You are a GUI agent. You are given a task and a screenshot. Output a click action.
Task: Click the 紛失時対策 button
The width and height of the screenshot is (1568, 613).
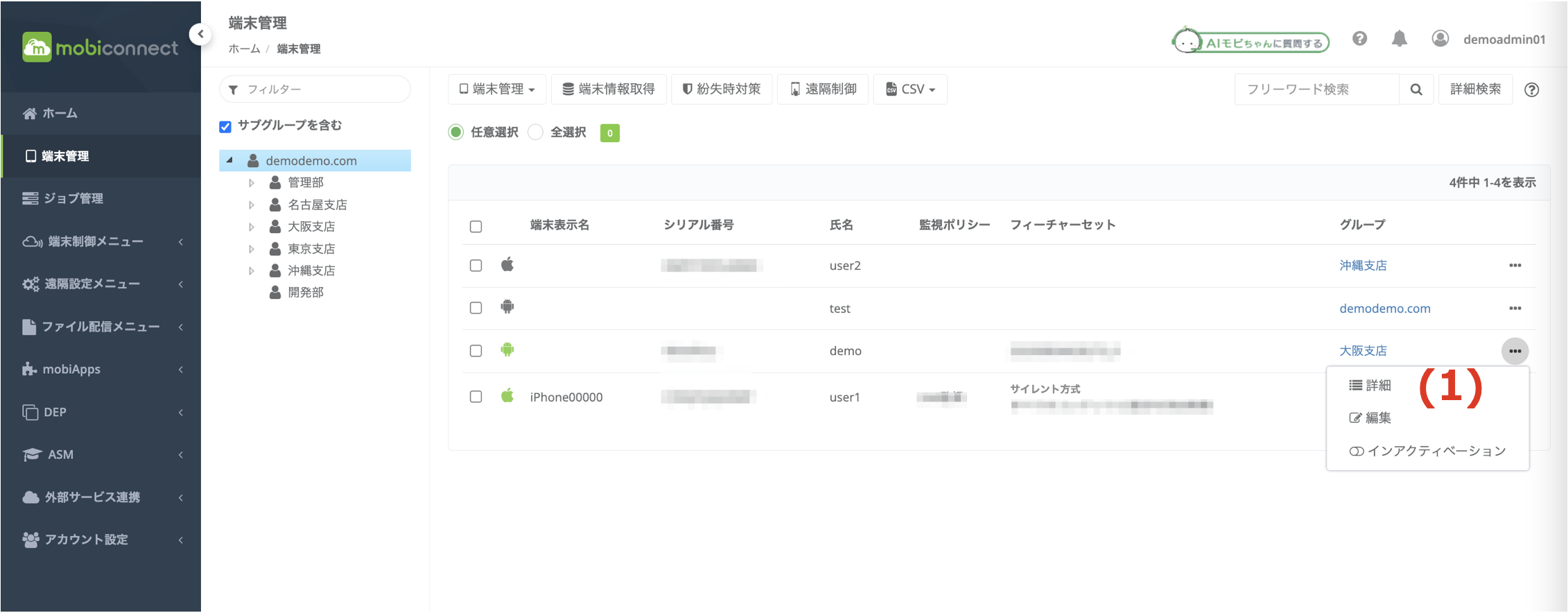(722, 89)
